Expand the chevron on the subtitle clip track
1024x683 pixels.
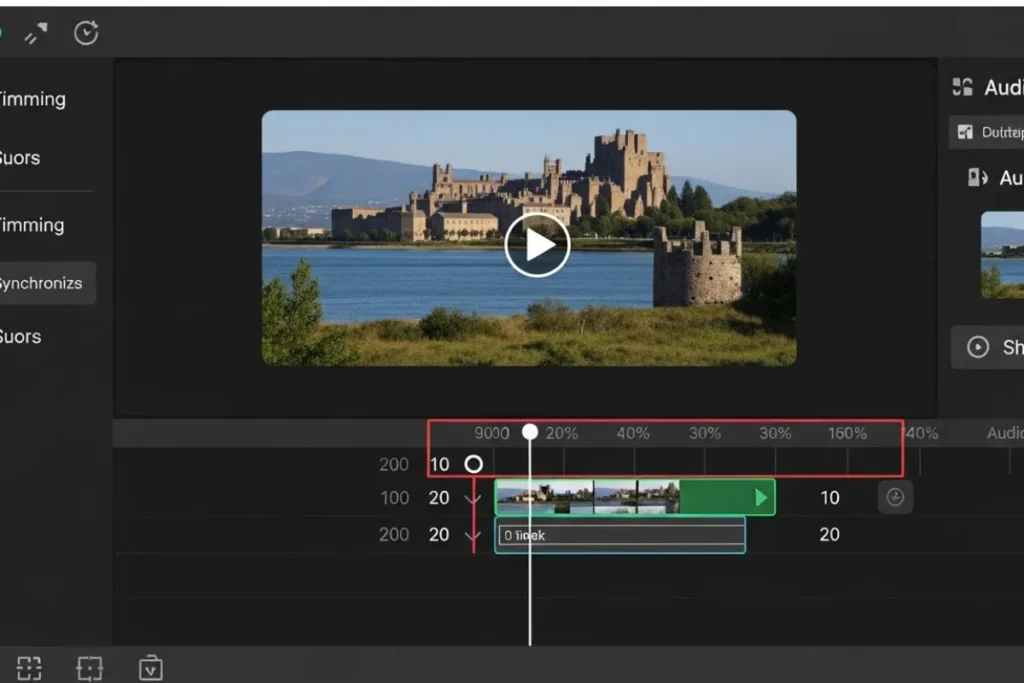pyautogui.click(x=474, y=535)
